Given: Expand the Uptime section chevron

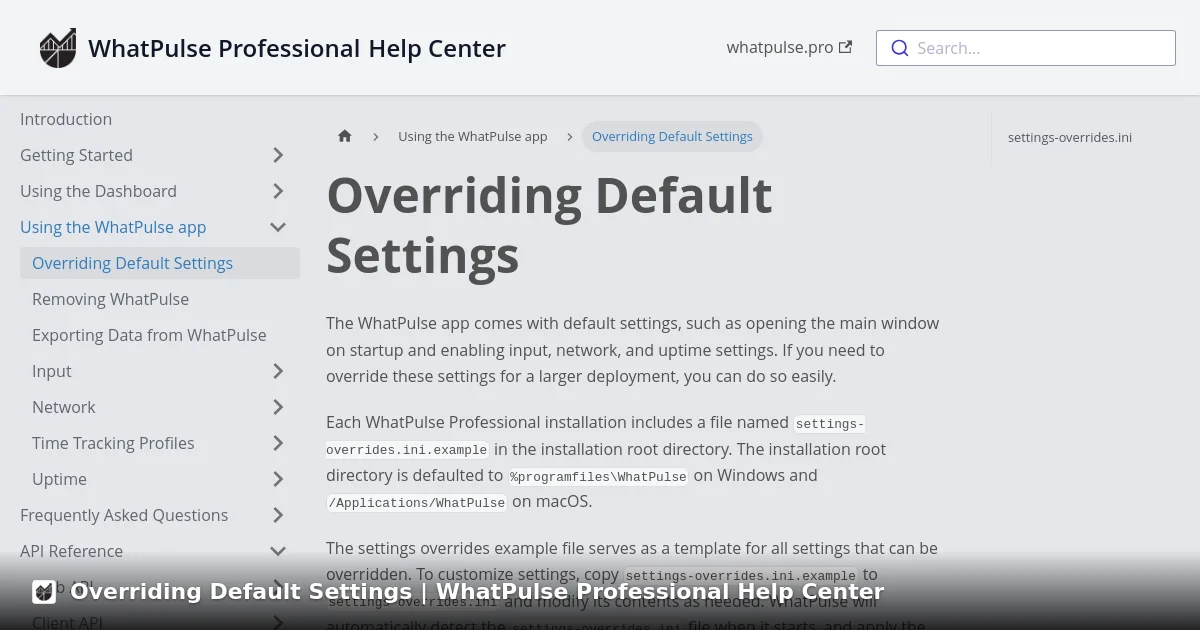Looking at the screenshot, I should coord(278,479).
